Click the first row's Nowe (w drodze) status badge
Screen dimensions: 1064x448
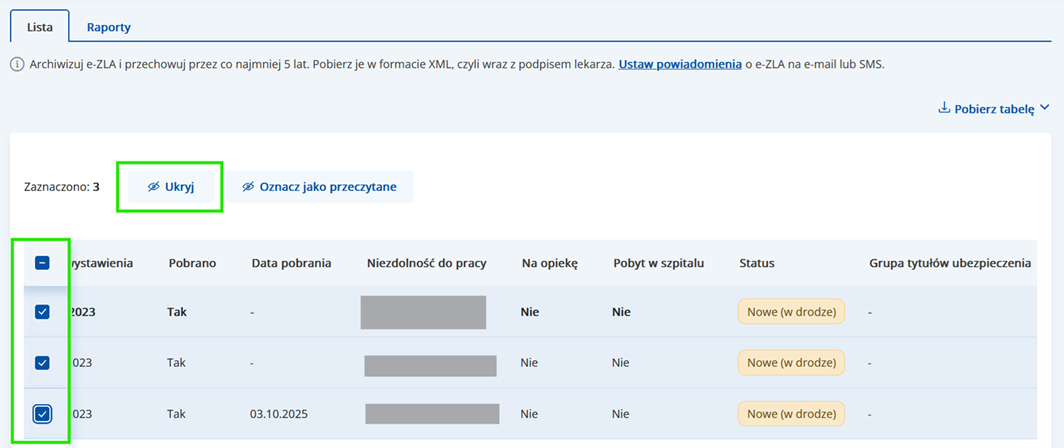click(791, 312)
